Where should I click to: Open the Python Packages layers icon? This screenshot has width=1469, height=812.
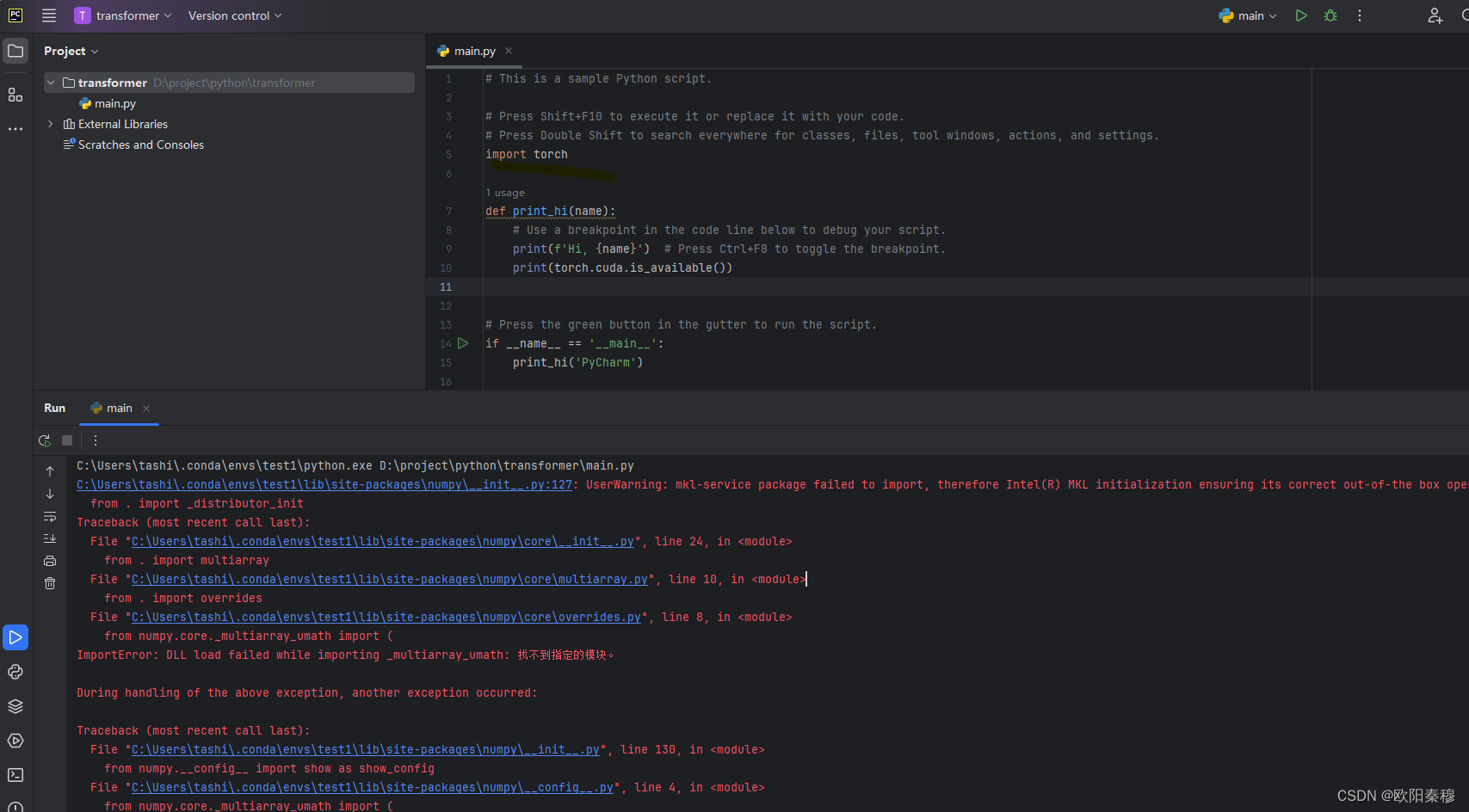click(15, 706)
